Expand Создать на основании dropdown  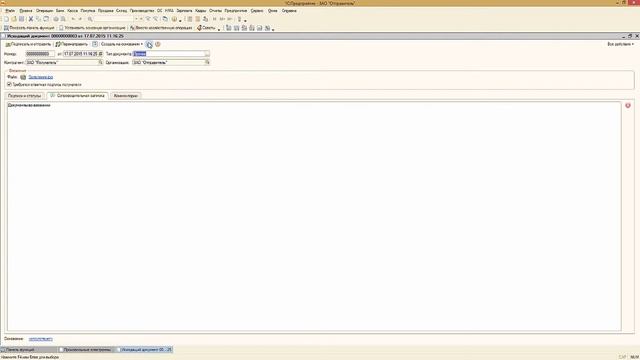(122, 44)
